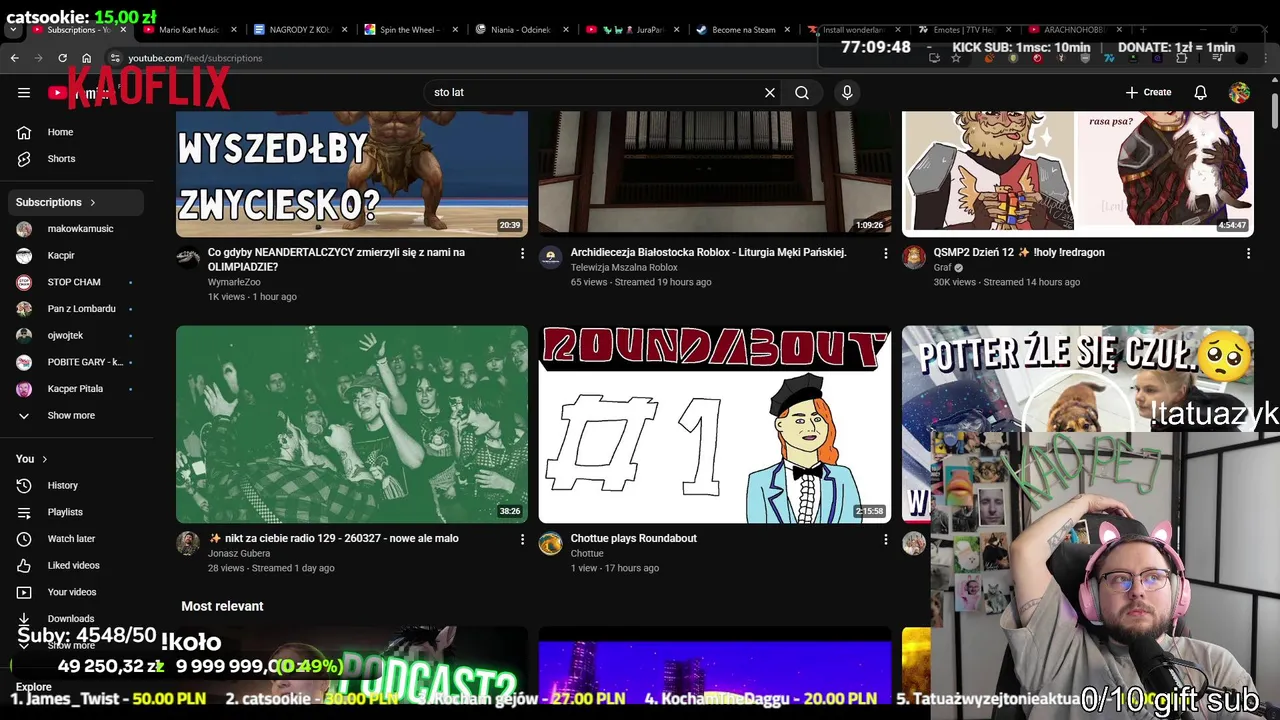Start voice search with the microphone
Image resolution: width=1280 pixels, height=720 pixels.
tap(847, 92)
